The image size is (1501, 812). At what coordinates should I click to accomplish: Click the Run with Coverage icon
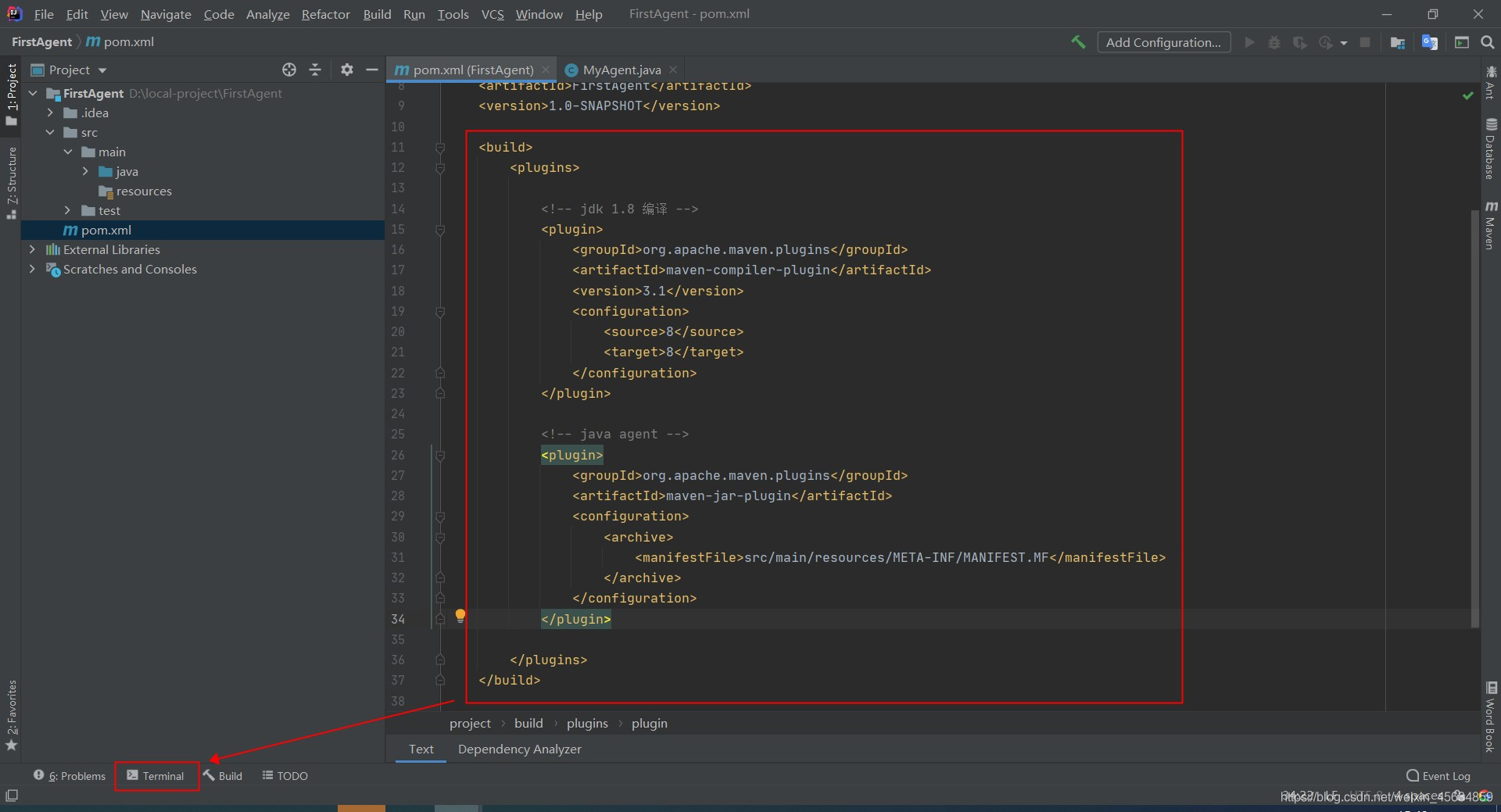(x=1299, y=42)
